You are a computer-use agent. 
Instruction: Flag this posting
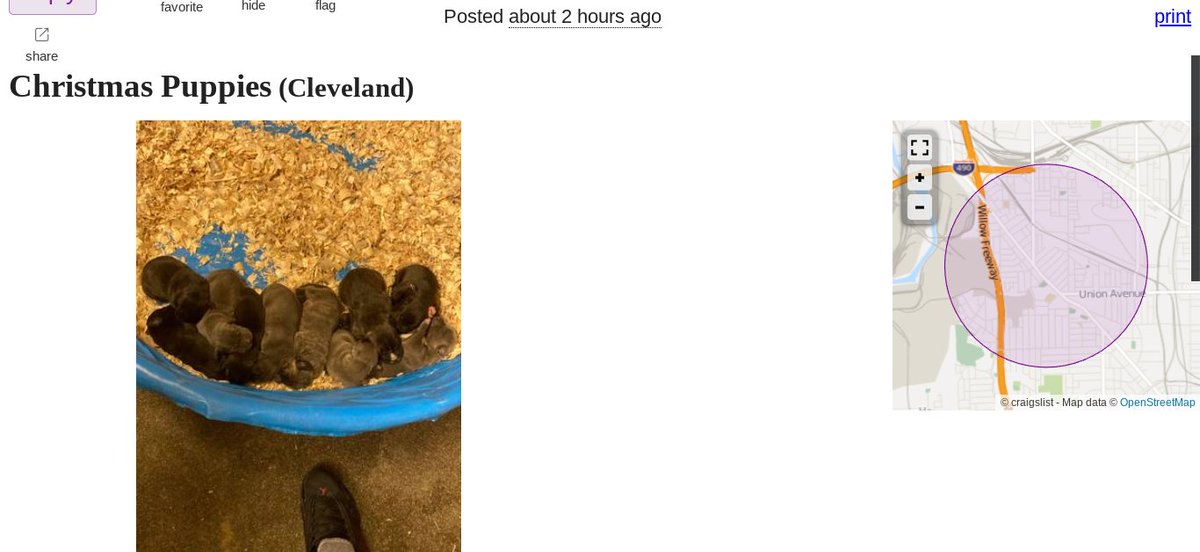pos(325,6)
